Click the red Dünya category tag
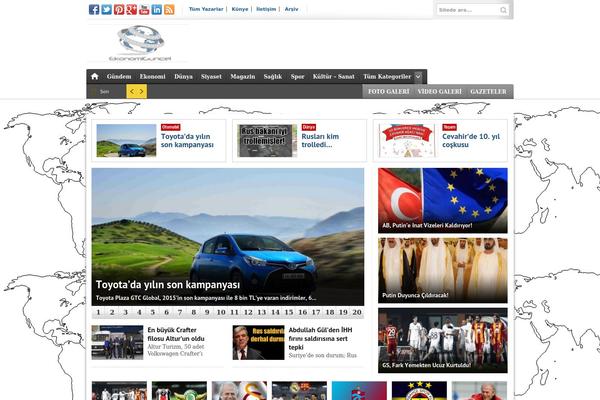The width and height of the screenshot is (600, 400). [x=308, y=127]
